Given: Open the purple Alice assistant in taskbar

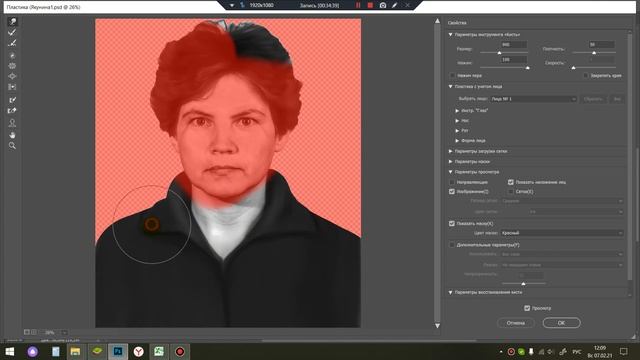Looking at the screenshot, I should click(33, 351).
